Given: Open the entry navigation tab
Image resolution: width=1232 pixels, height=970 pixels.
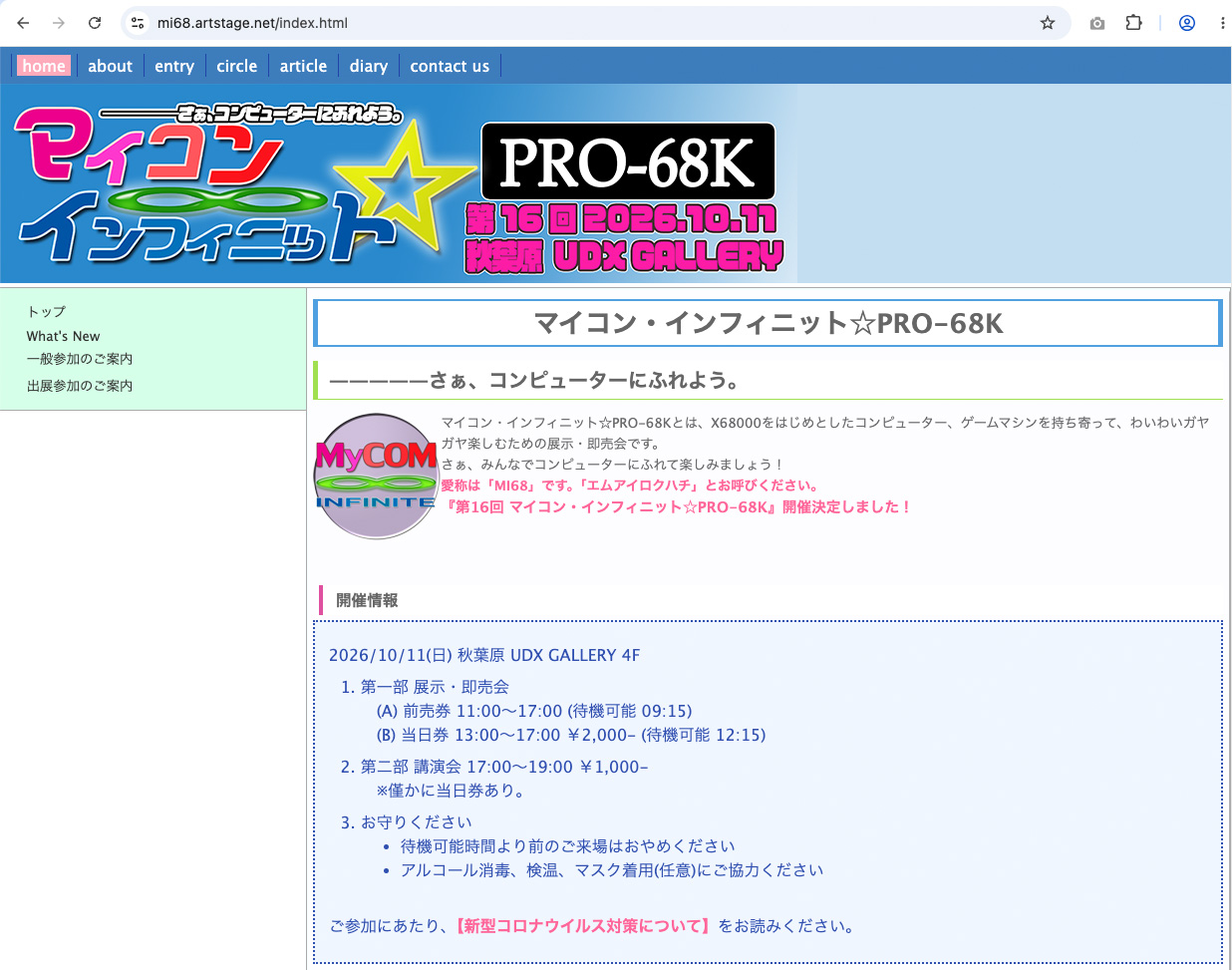Looking at the screenshot, I should click(x=174, y=66).
